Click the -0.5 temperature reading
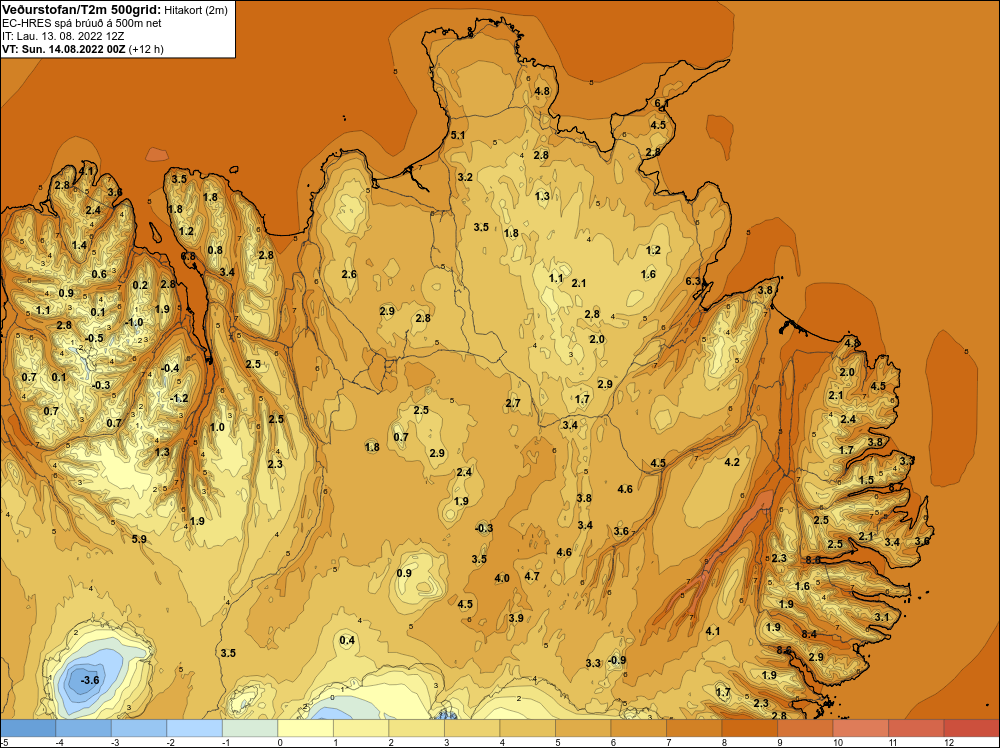 [94, 338]
